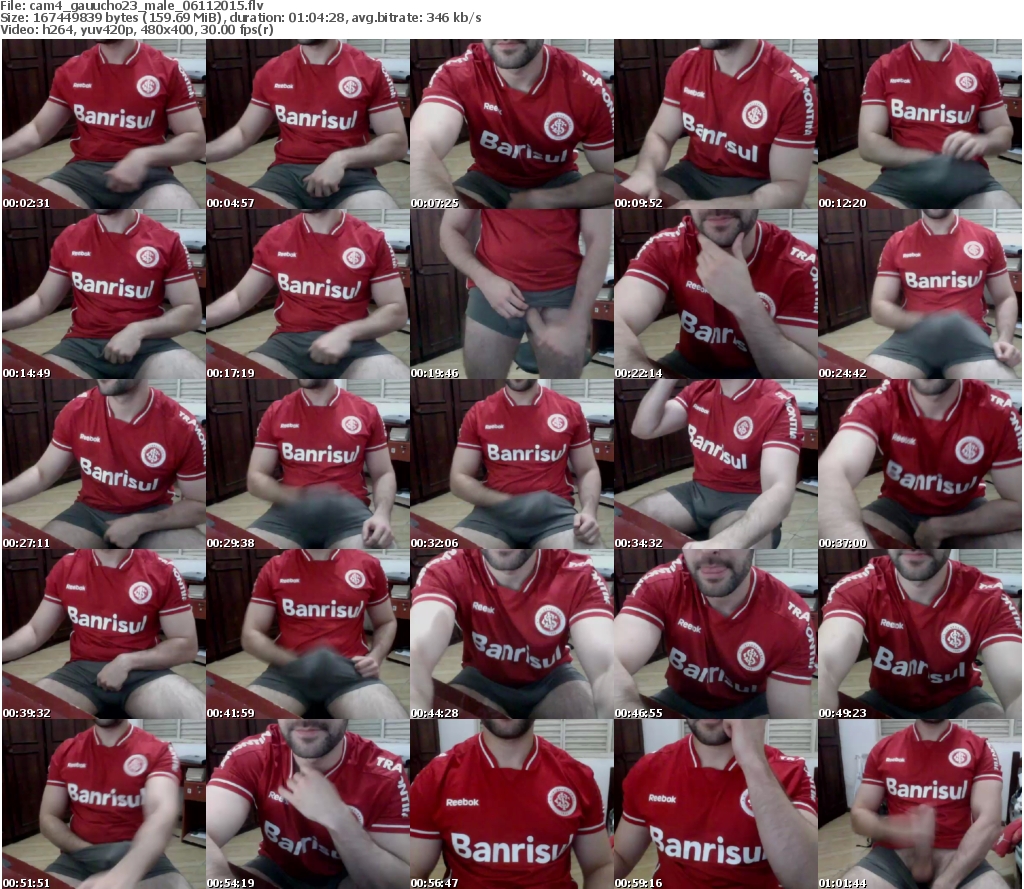View the thumbnail at 00:27:11
Image resolution: width=1024 pixels, height=889 pixels.
click(x=104, y=464)
